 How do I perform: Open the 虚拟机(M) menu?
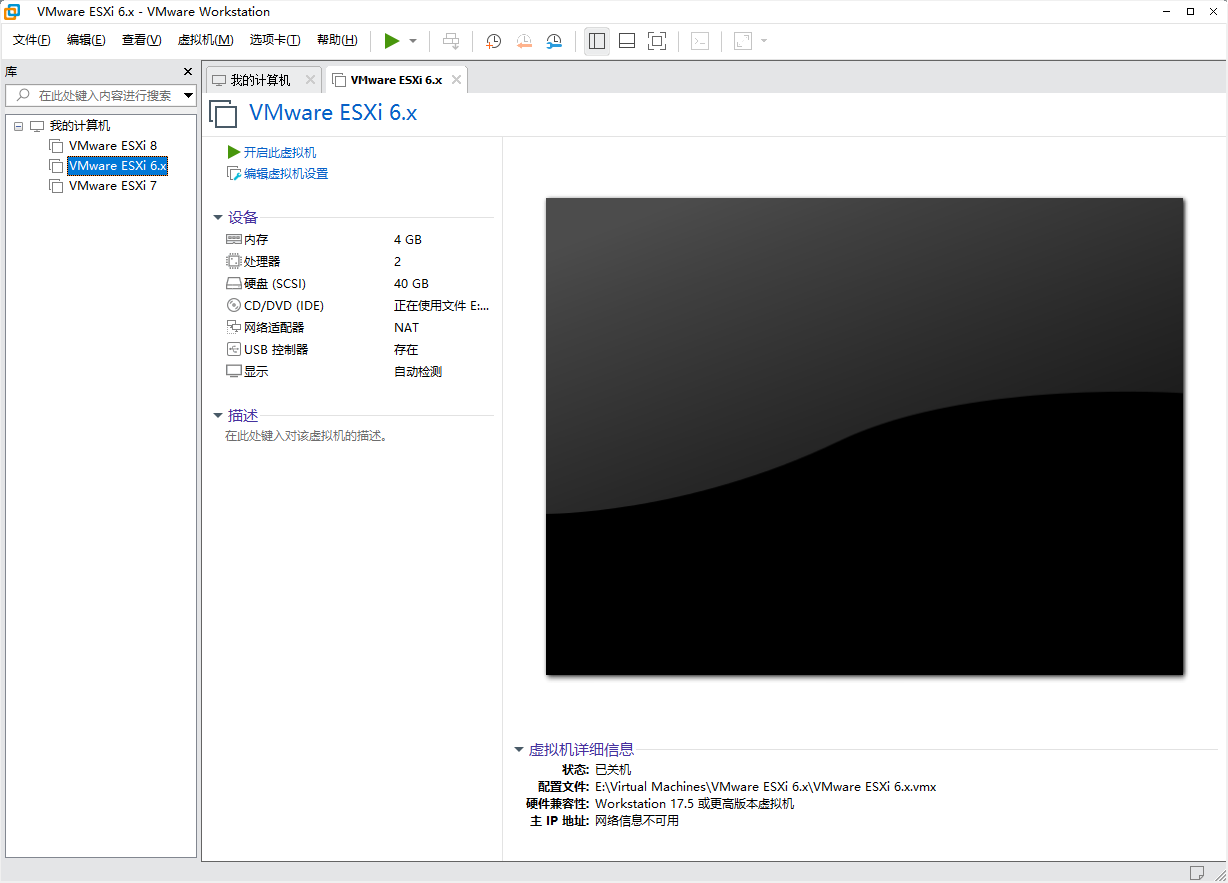point(205,40)
